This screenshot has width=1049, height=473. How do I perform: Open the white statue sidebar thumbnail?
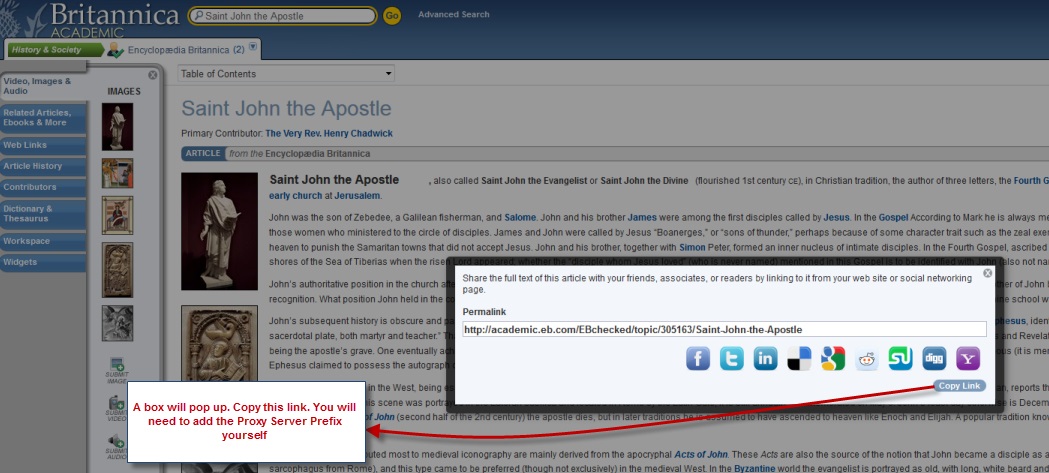pos(117,126)
